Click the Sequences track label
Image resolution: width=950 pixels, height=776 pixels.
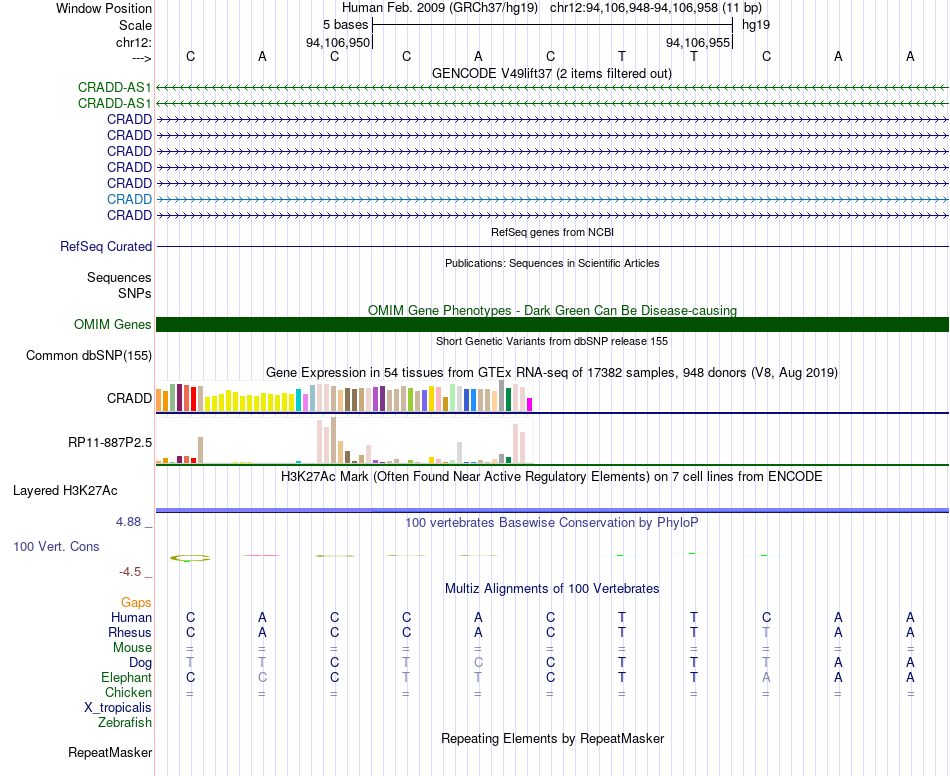coord(119,277)
